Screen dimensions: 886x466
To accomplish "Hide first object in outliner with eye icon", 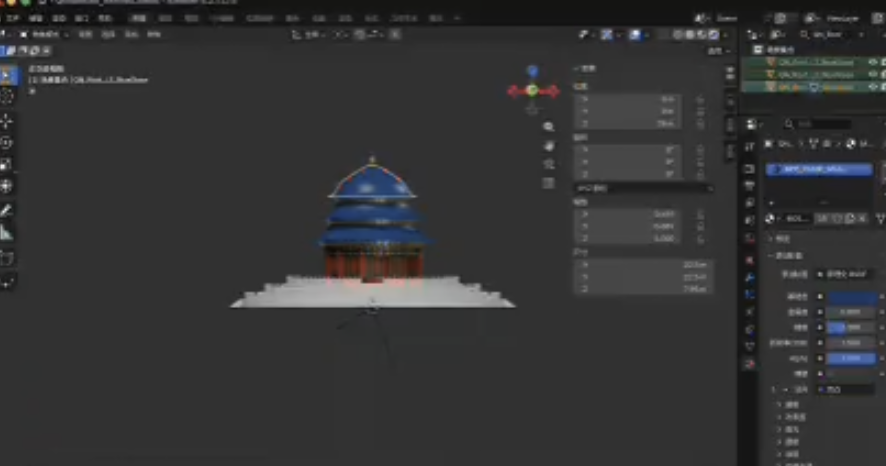I will pos(873,62).
